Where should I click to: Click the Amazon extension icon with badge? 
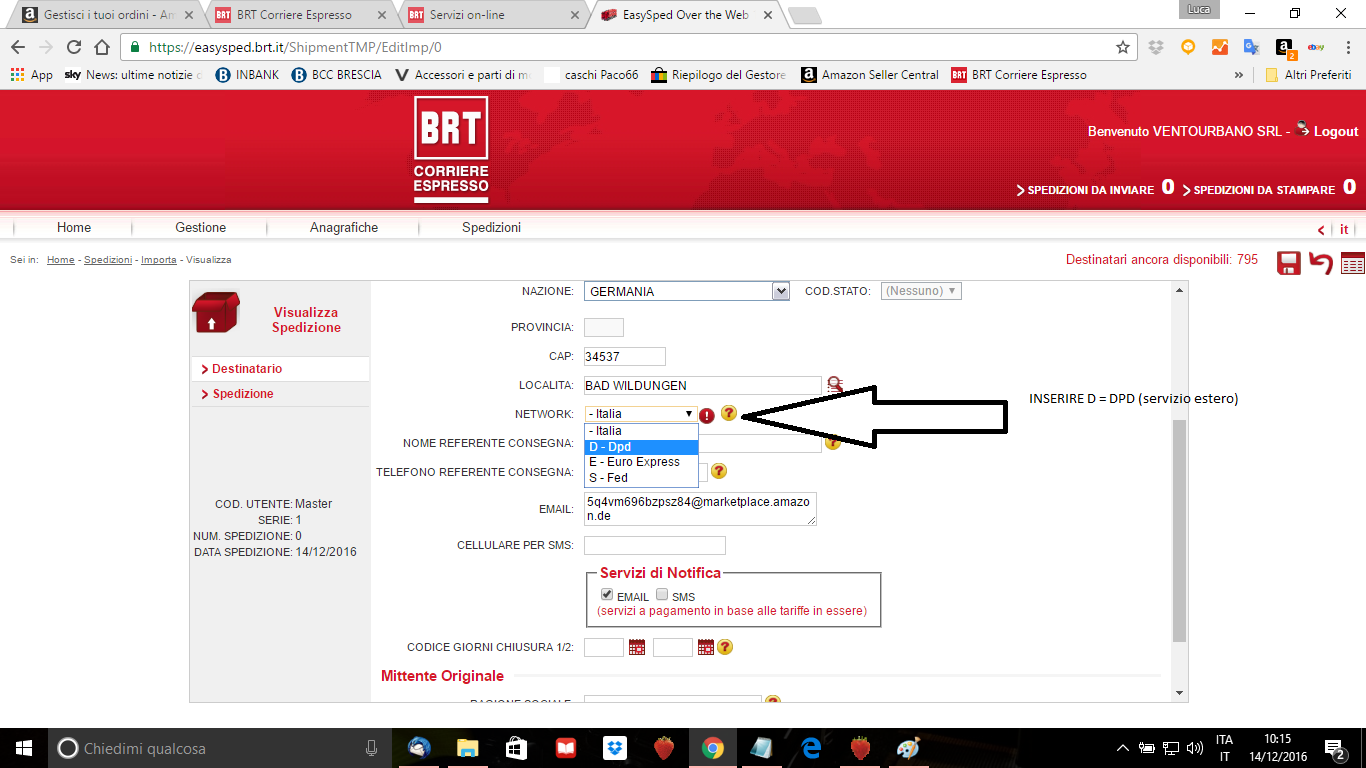pyautogui.click(x=1285, y=47)
